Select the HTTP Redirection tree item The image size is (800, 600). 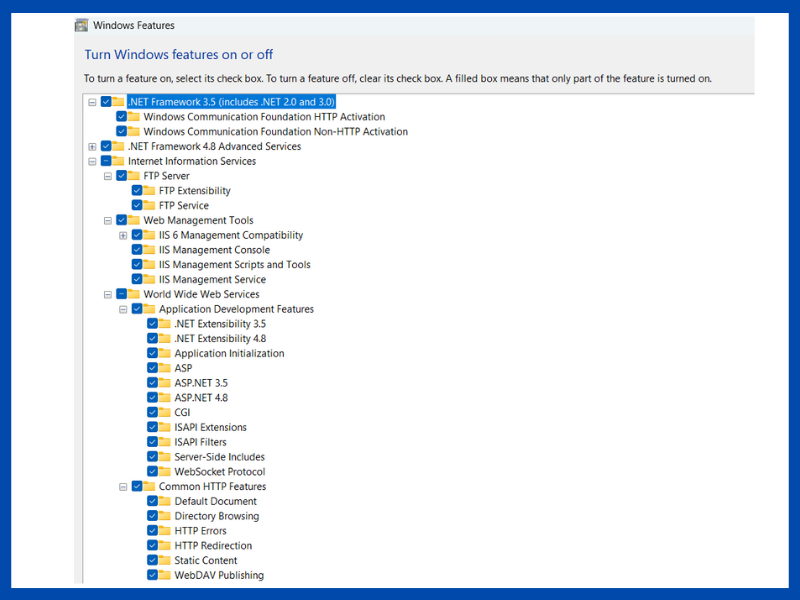pyautogui.click(x=213, y=546)
